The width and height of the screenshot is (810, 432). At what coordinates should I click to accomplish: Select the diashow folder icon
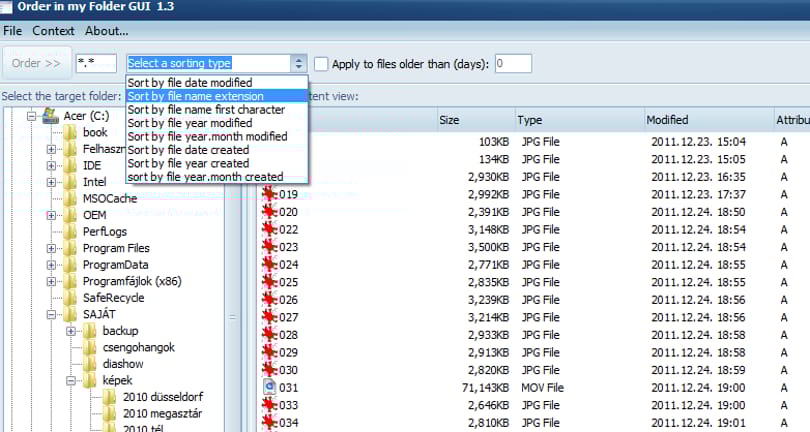click(x=89, y=364)
